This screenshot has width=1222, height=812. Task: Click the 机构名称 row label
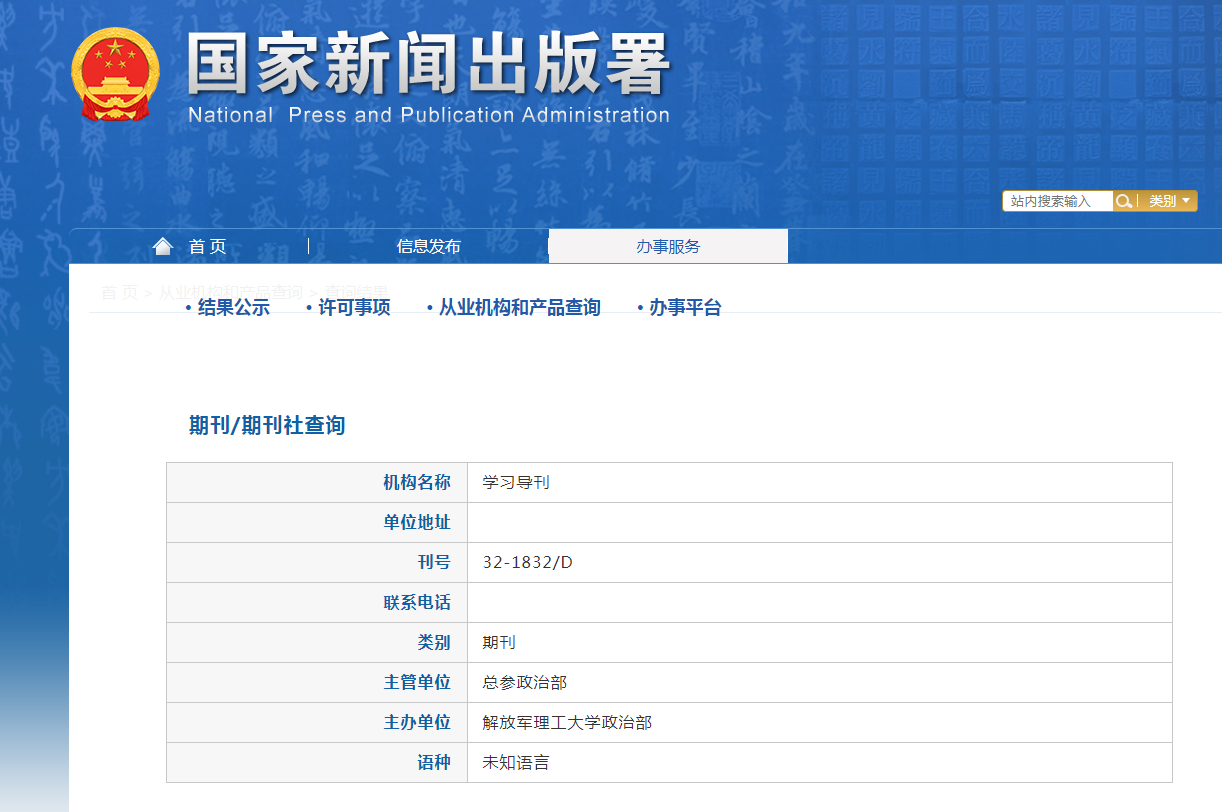pyautogui.click(x=417, y=483)
